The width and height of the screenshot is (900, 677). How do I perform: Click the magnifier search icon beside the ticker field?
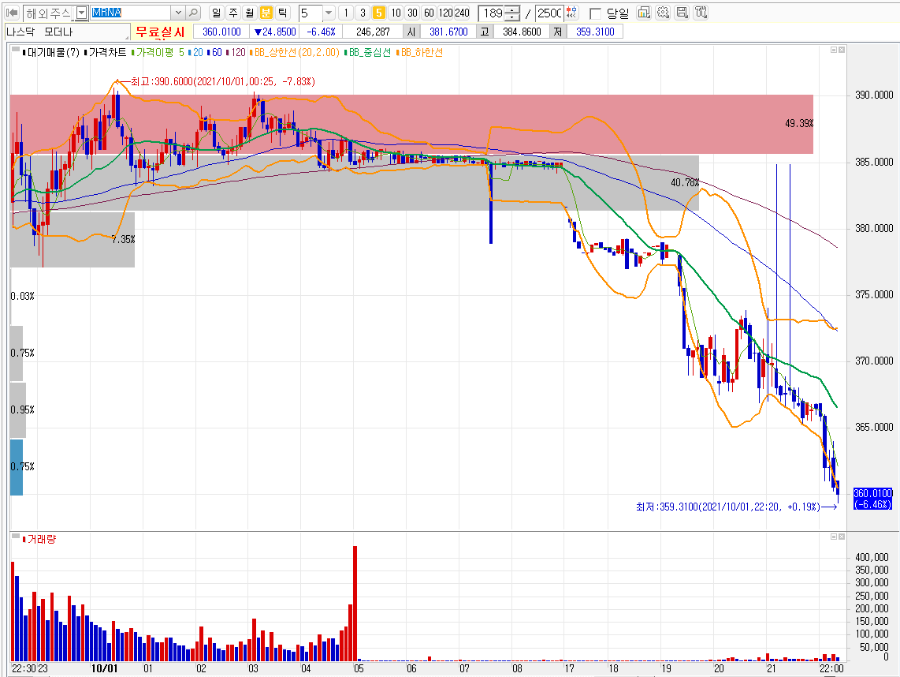pos(193,13)
